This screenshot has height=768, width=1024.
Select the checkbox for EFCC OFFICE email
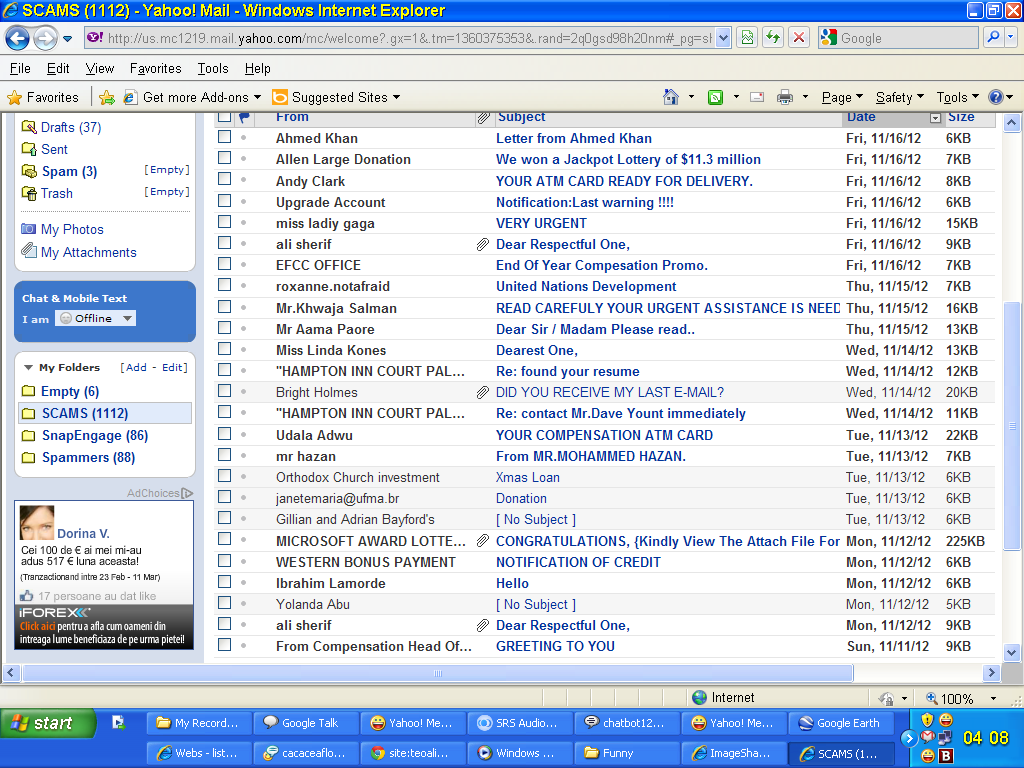tap(225, 264)
